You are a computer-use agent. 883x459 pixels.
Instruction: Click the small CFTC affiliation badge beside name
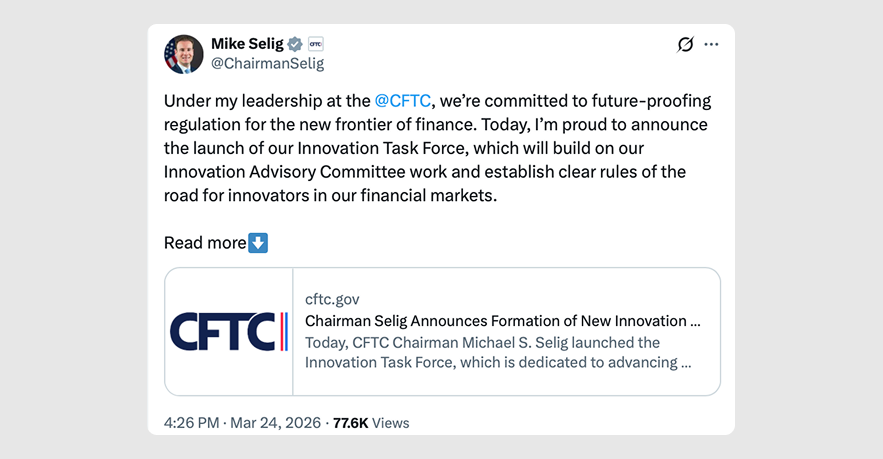(x=315, y=44)
